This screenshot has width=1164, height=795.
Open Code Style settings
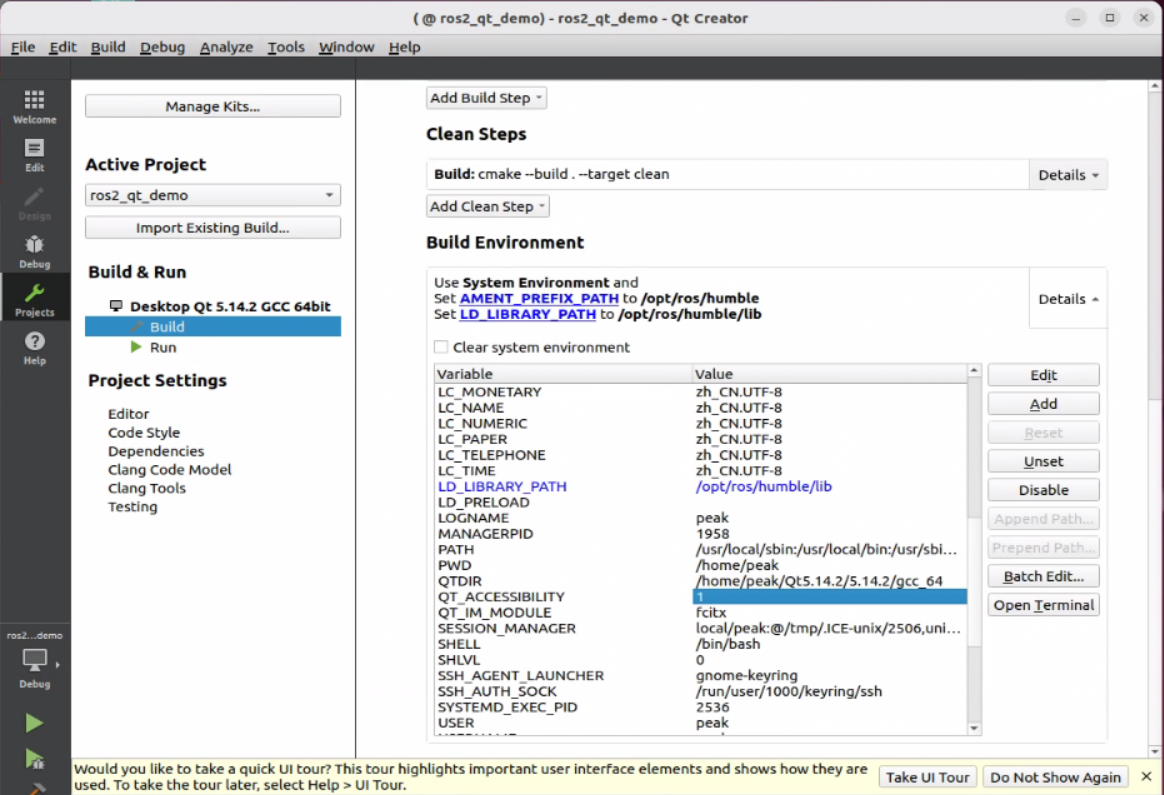coord(144,432)
